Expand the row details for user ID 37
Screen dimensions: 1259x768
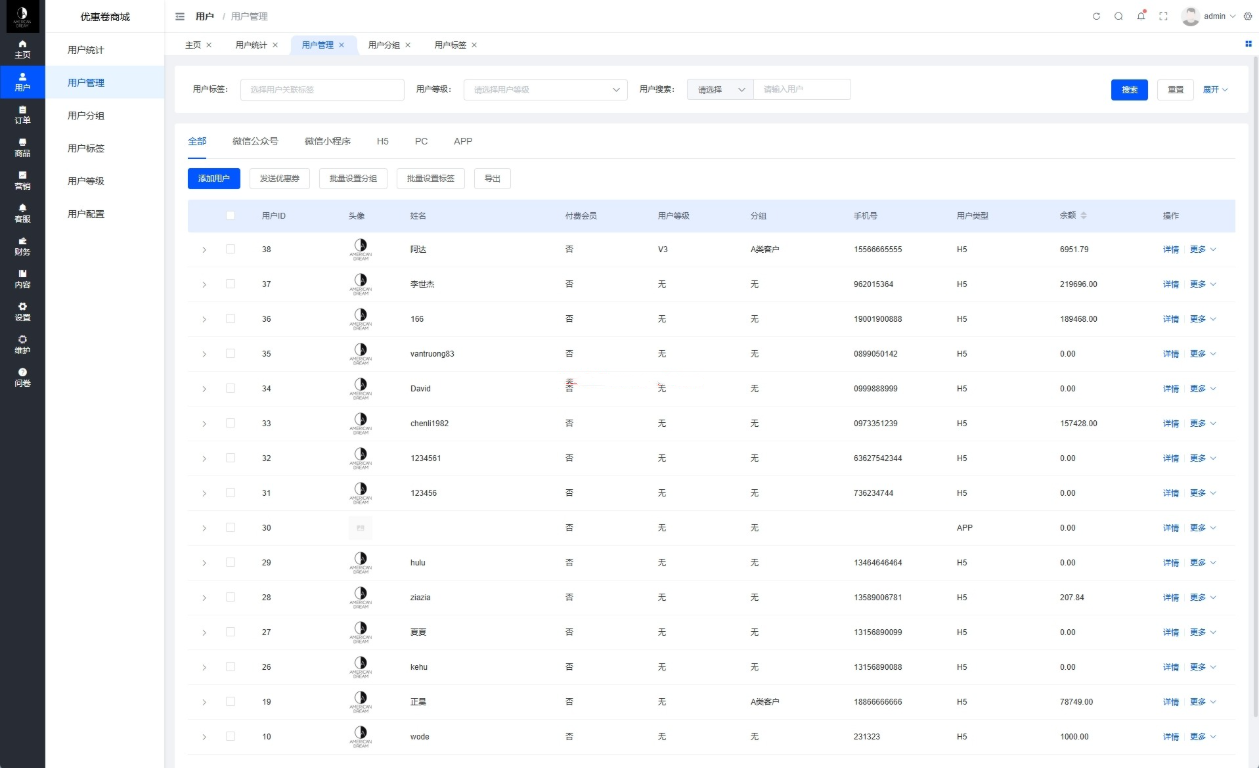[204, 284]
